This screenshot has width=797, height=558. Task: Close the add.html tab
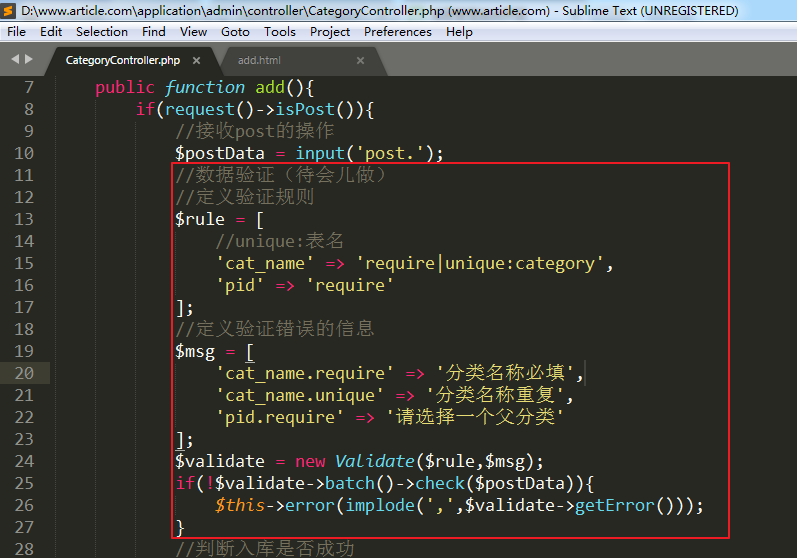point(358,60)
